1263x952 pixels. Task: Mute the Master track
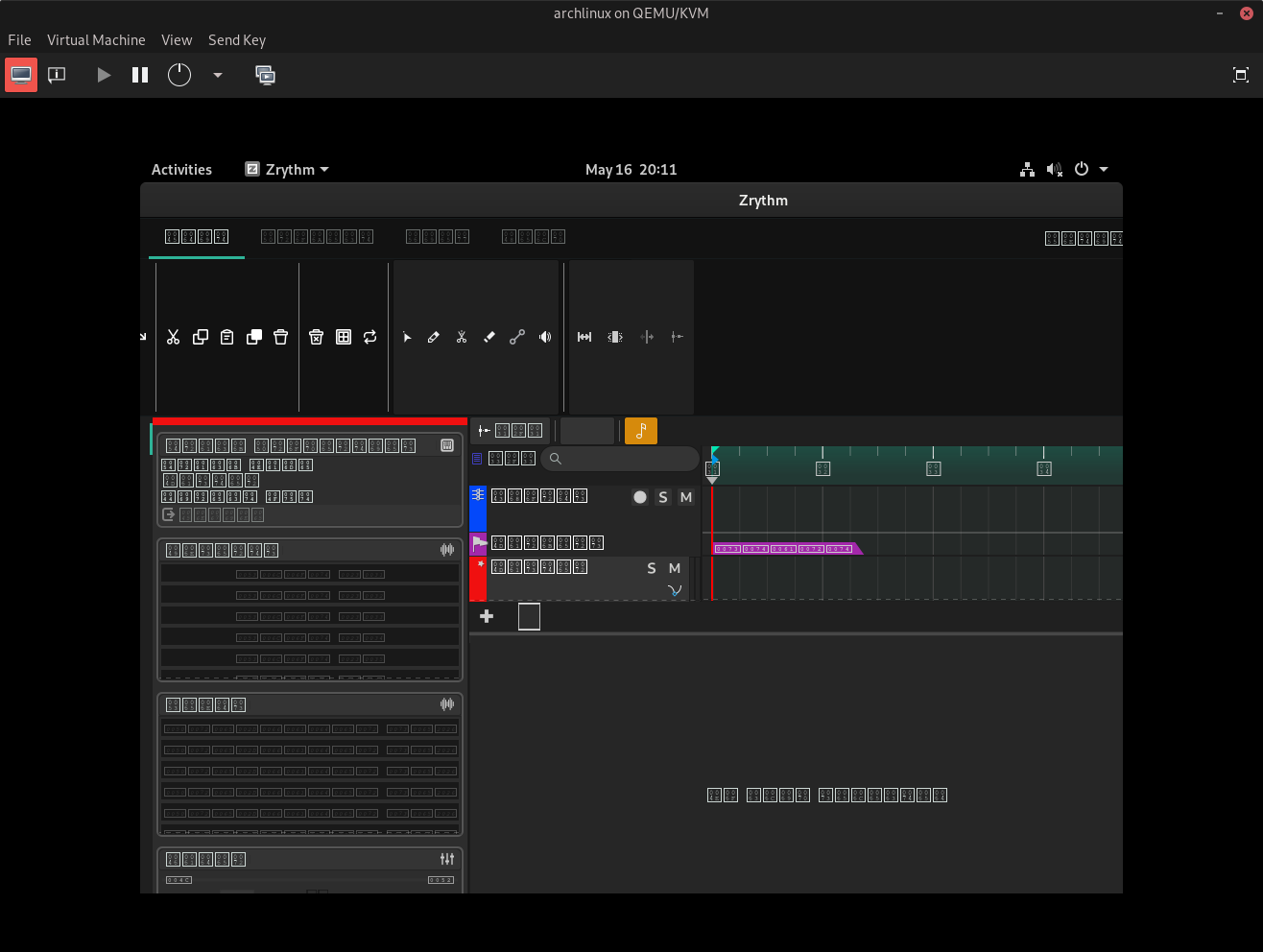[x=675, y=568]
